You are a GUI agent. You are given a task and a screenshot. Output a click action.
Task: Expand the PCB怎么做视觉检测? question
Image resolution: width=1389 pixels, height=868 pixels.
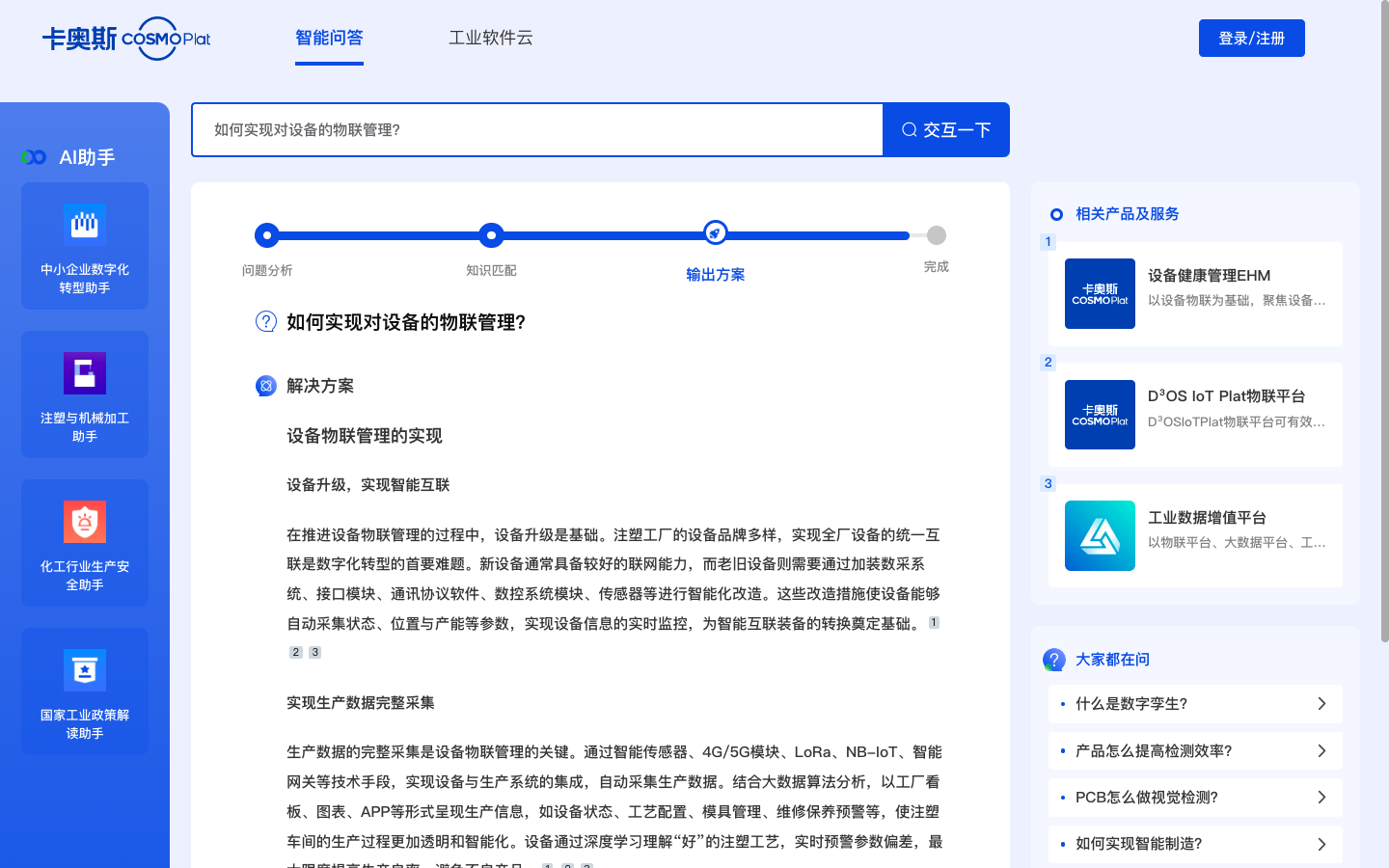tap(1194, 798)
